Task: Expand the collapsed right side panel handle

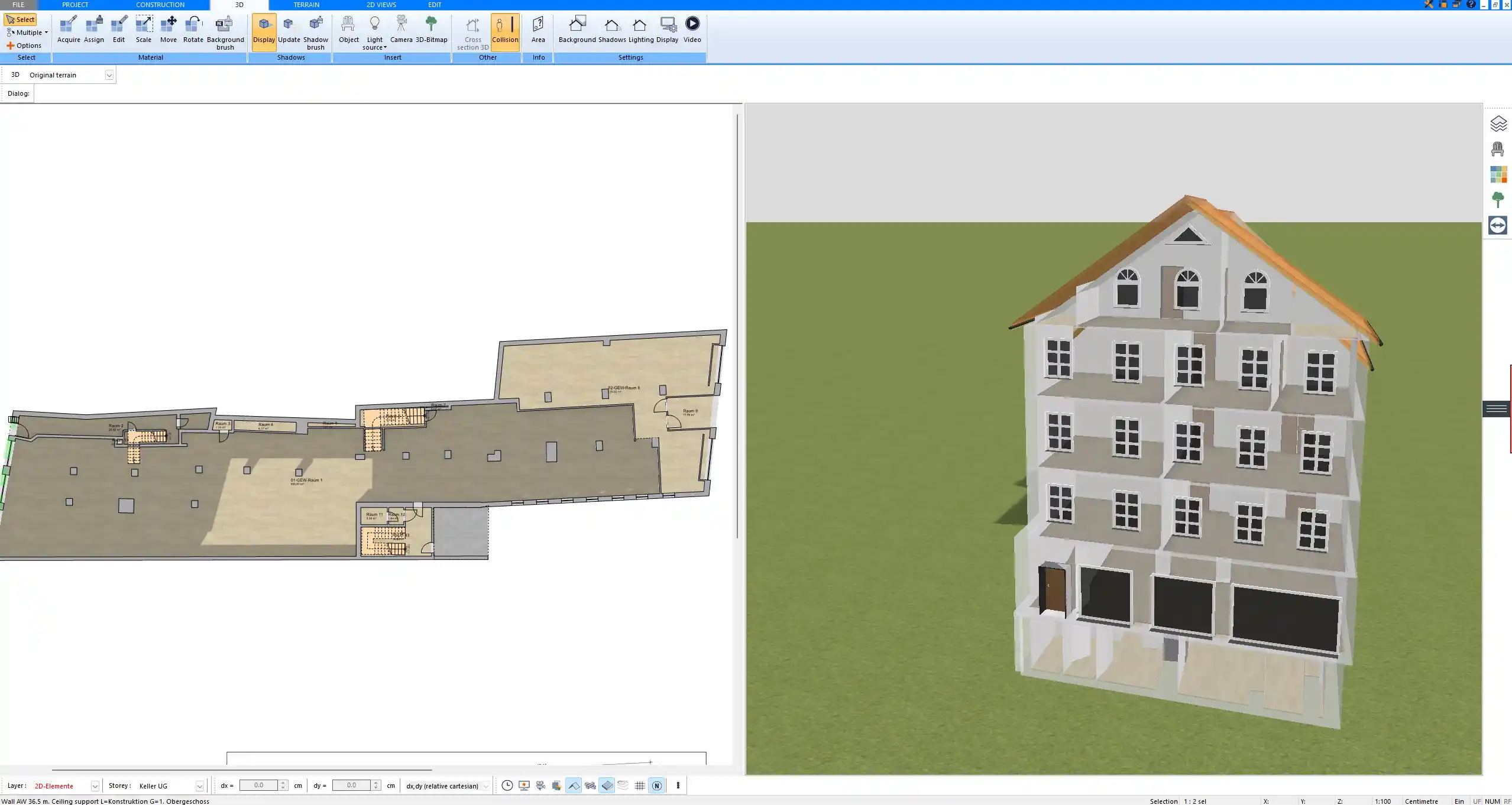Action: (x=1497, y=408)
